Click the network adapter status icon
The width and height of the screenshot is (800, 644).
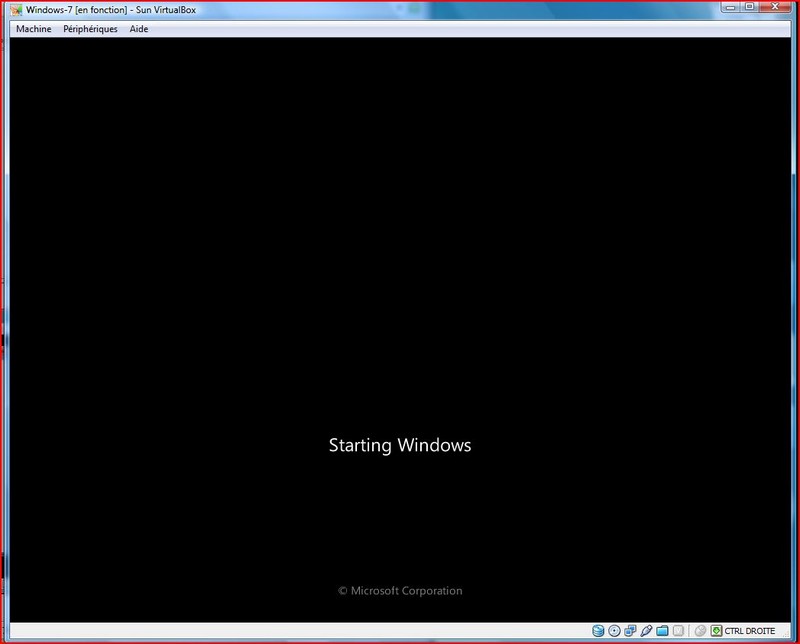click(x=630, y=631)
